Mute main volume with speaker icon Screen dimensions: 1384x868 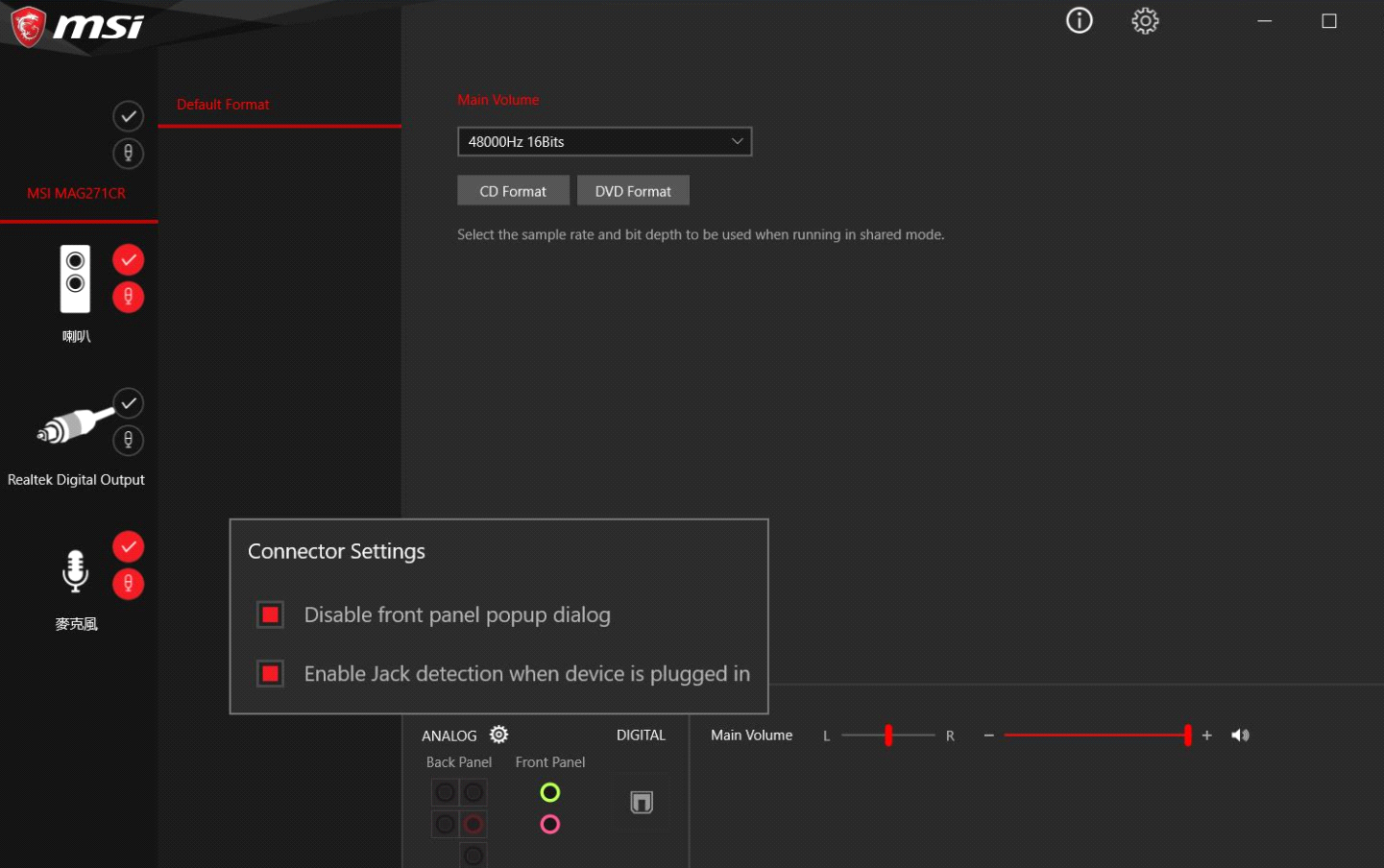(1240, 735)
